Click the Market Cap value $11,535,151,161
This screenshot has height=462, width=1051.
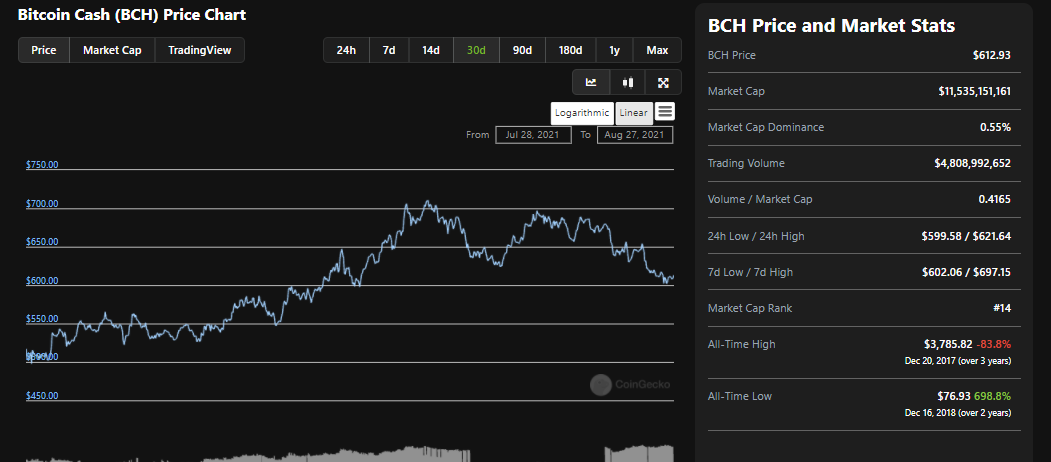coord(975,91)
